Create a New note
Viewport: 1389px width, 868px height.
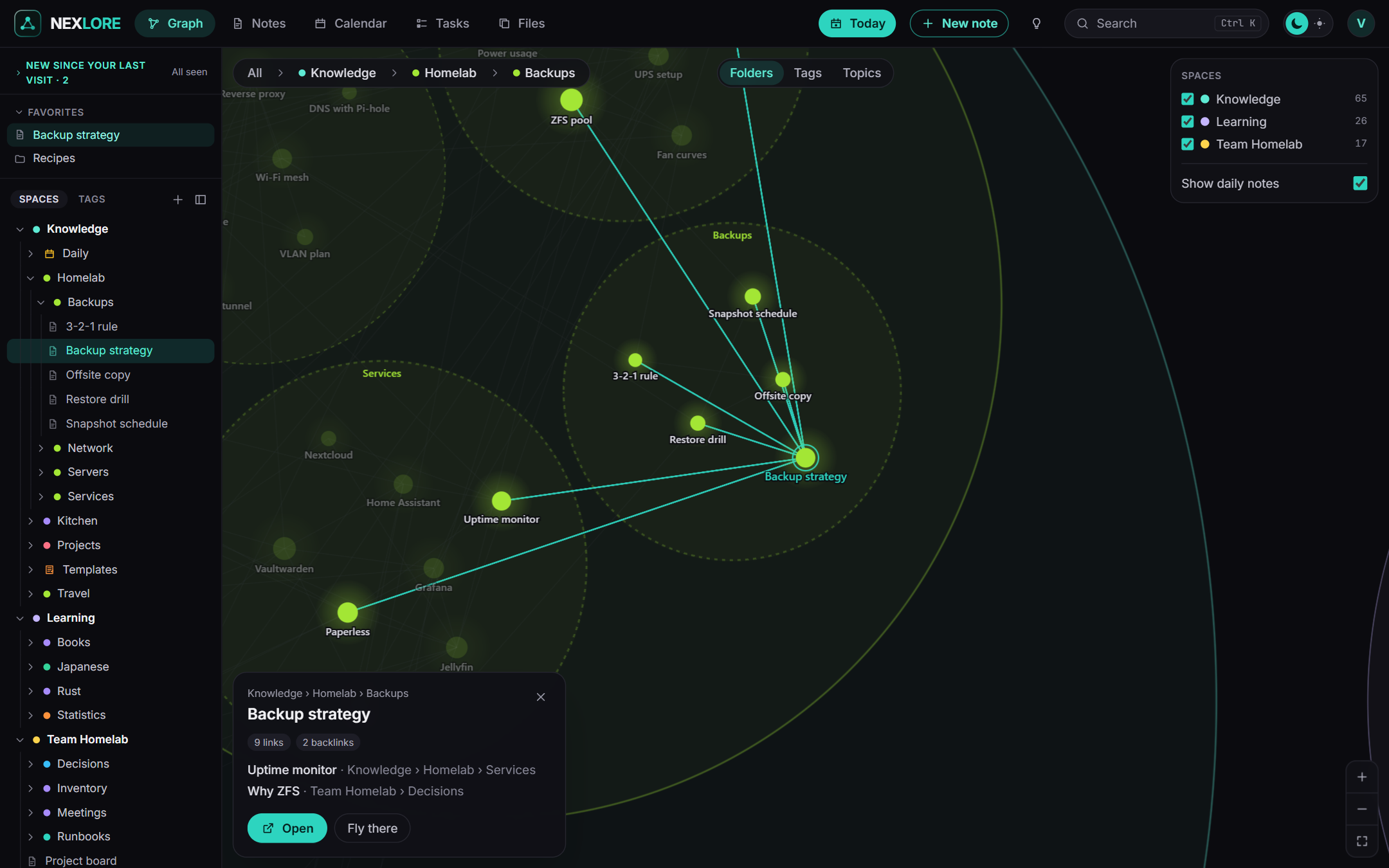tap(959, 24)
